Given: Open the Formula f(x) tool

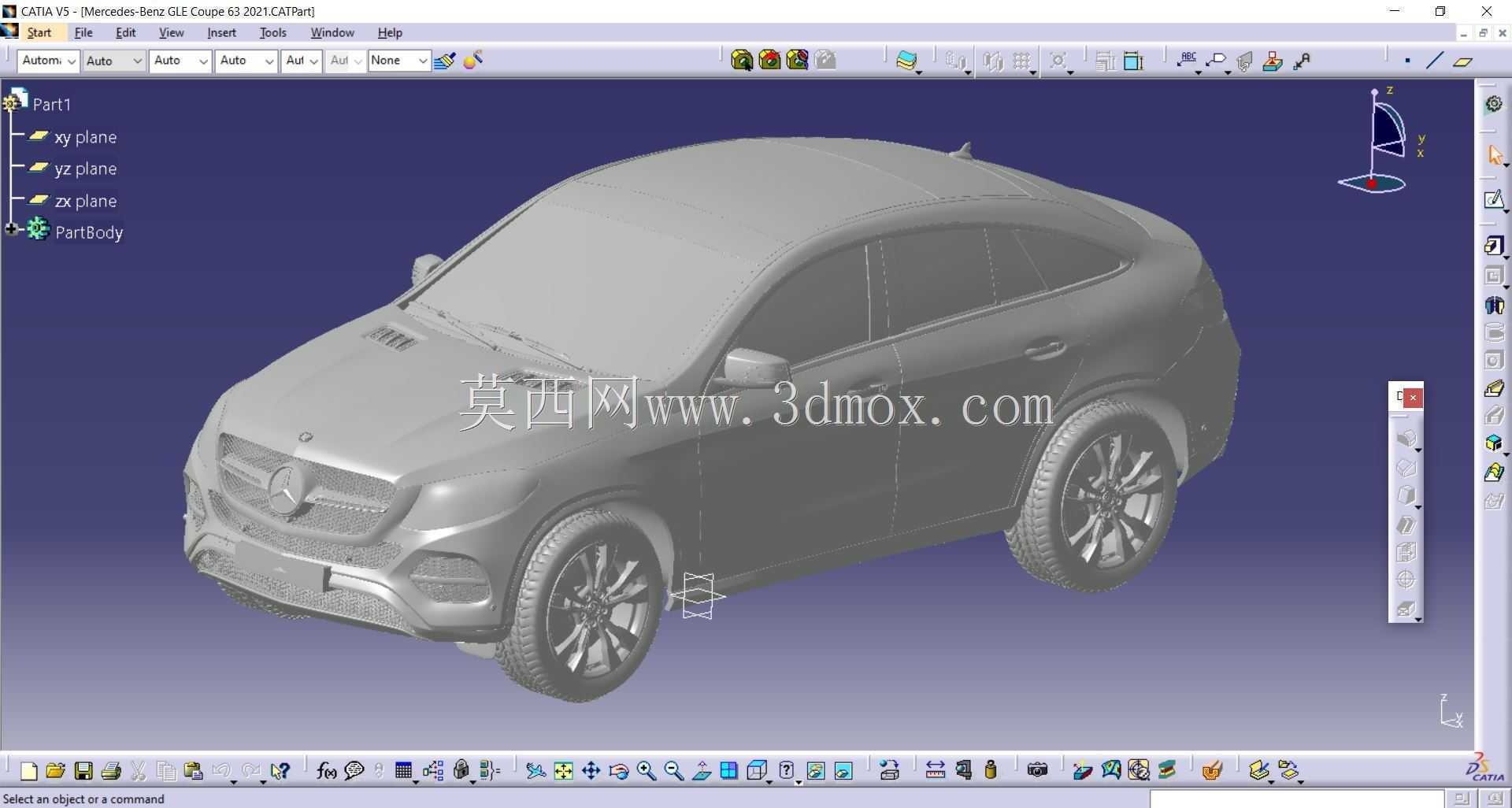Looking at the screenshot, I should pyautogui.click(x=326, y=771).
